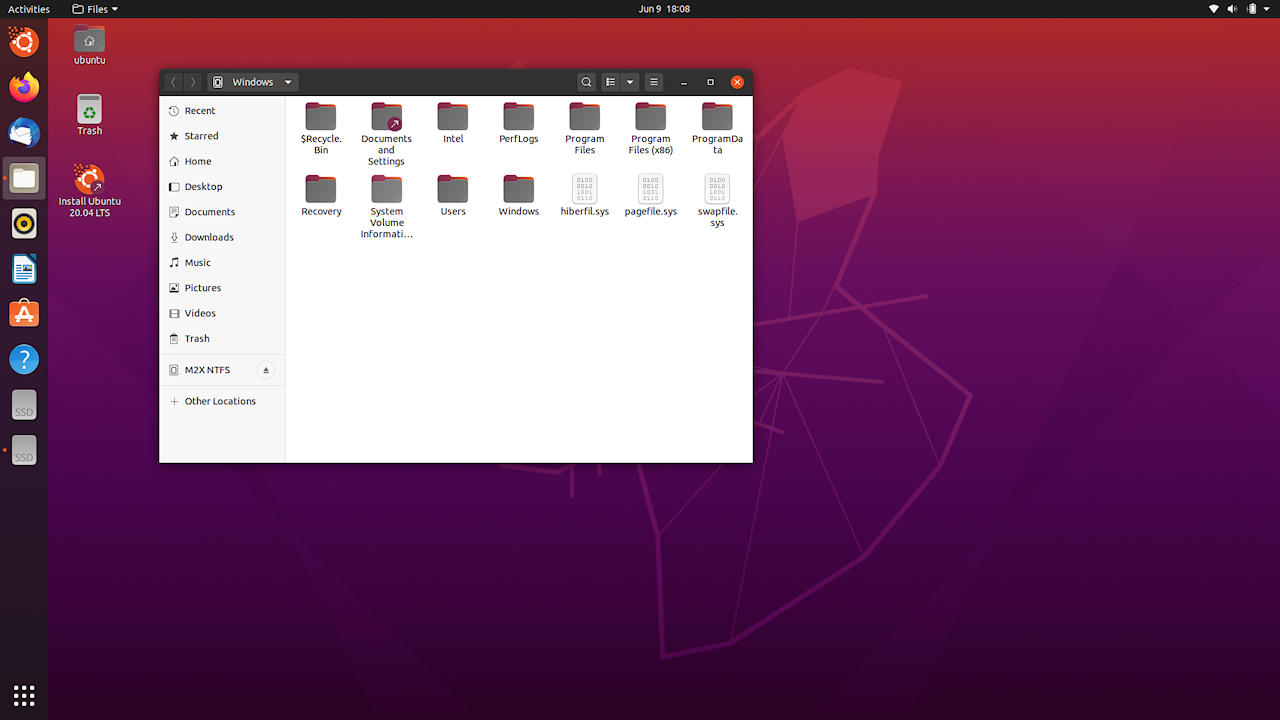This screenshot has height=720, width=1280.
Task: Show Applications grid
Action: (x=24, y=695)
